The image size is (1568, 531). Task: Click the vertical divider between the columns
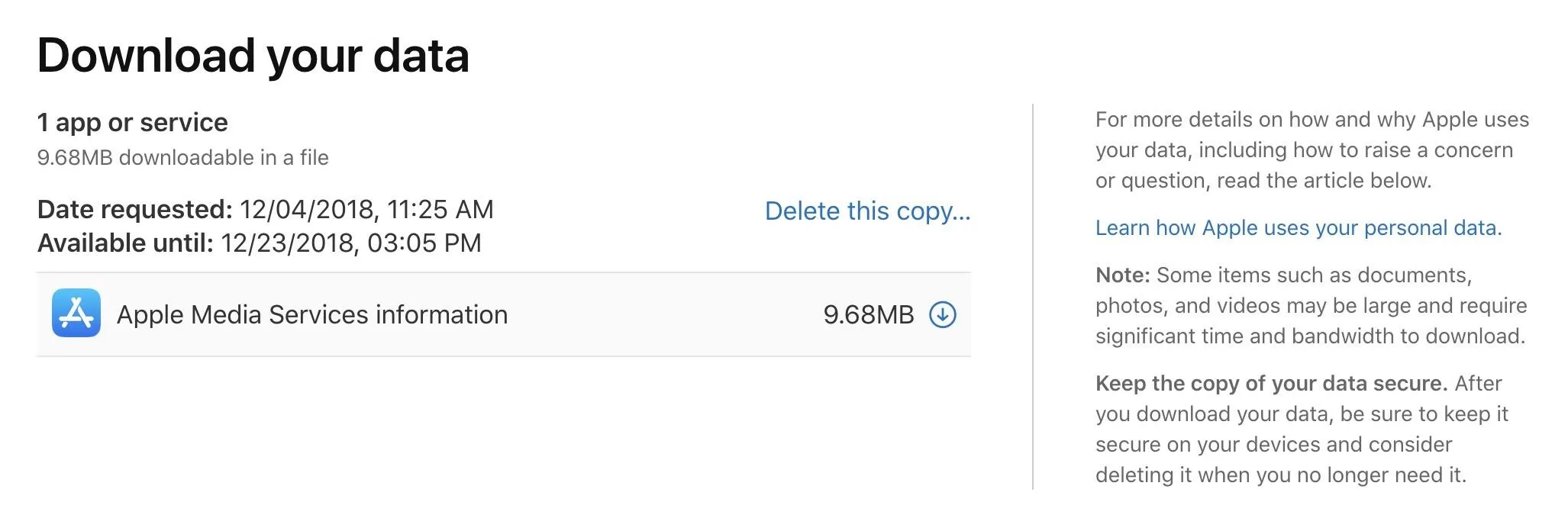[1033, 297]
